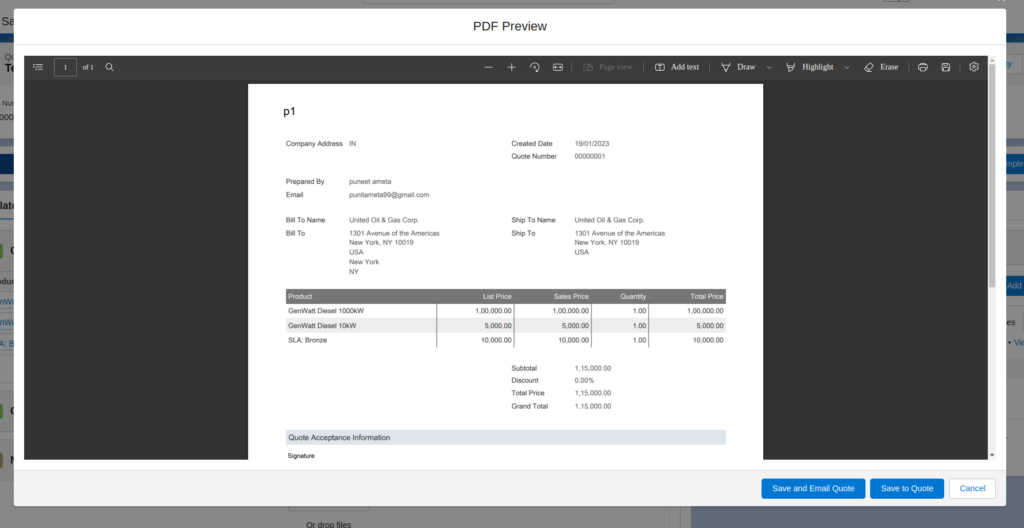Activate the Draw tool
This screenshot has height=528, width=1024.
738,67
